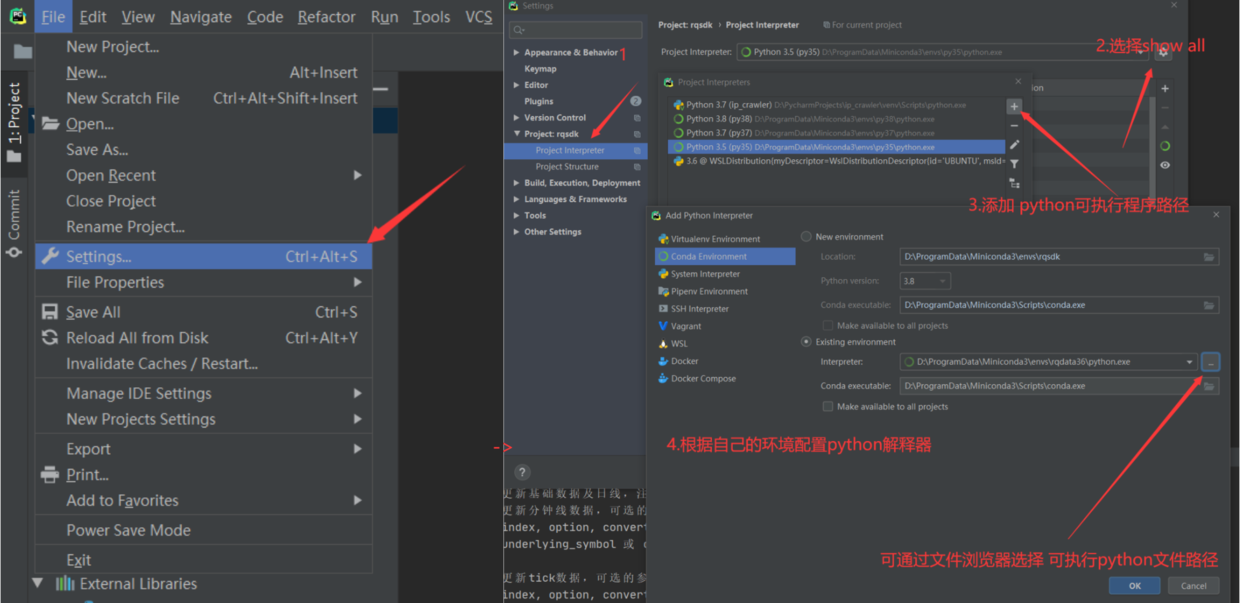Screen dimensions: 1240x603
Task: Select Docker Compose interpreter option
Action: (725, 379)
